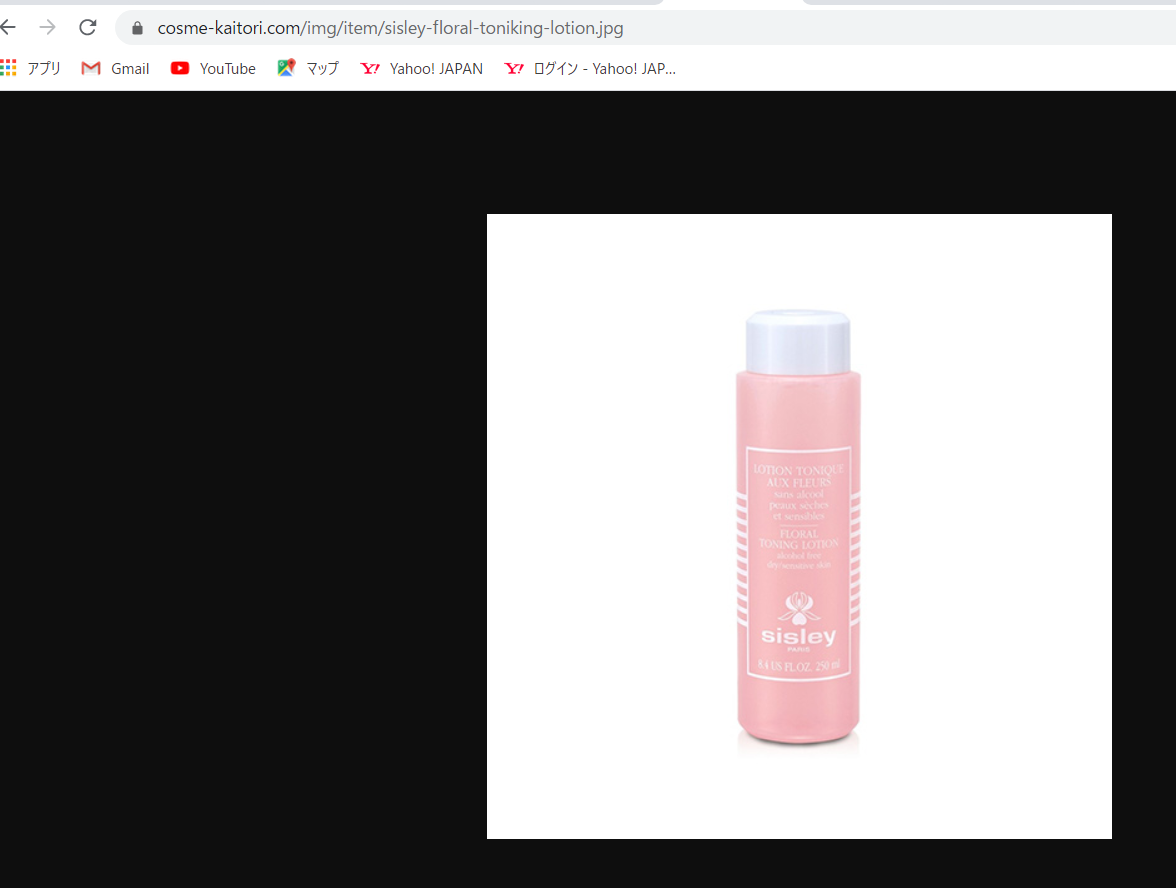1176x888 pixels.
Task: Click the black area left of image
Action: click(240, 500)
